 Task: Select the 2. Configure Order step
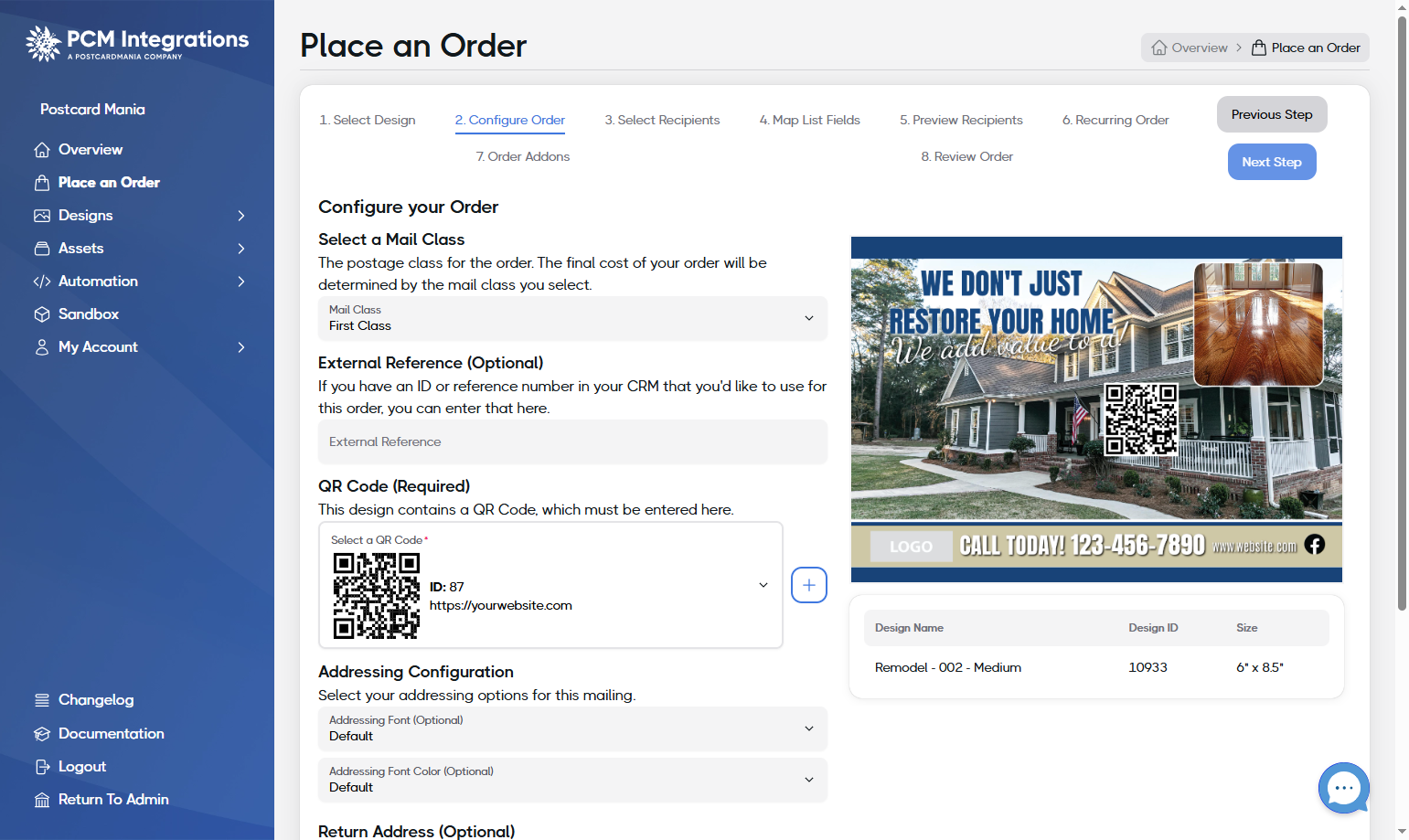click(510, 120)
